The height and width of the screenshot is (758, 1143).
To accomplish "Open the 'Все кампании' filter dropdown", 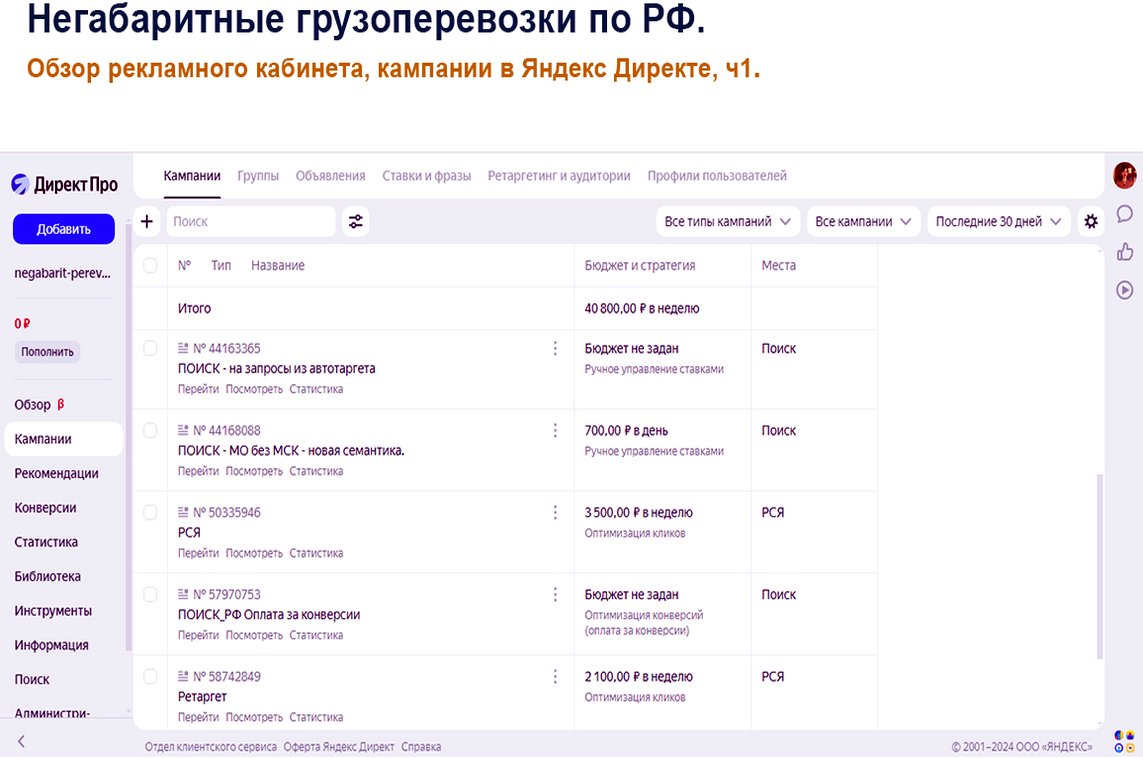I will [x=865, y=222].
